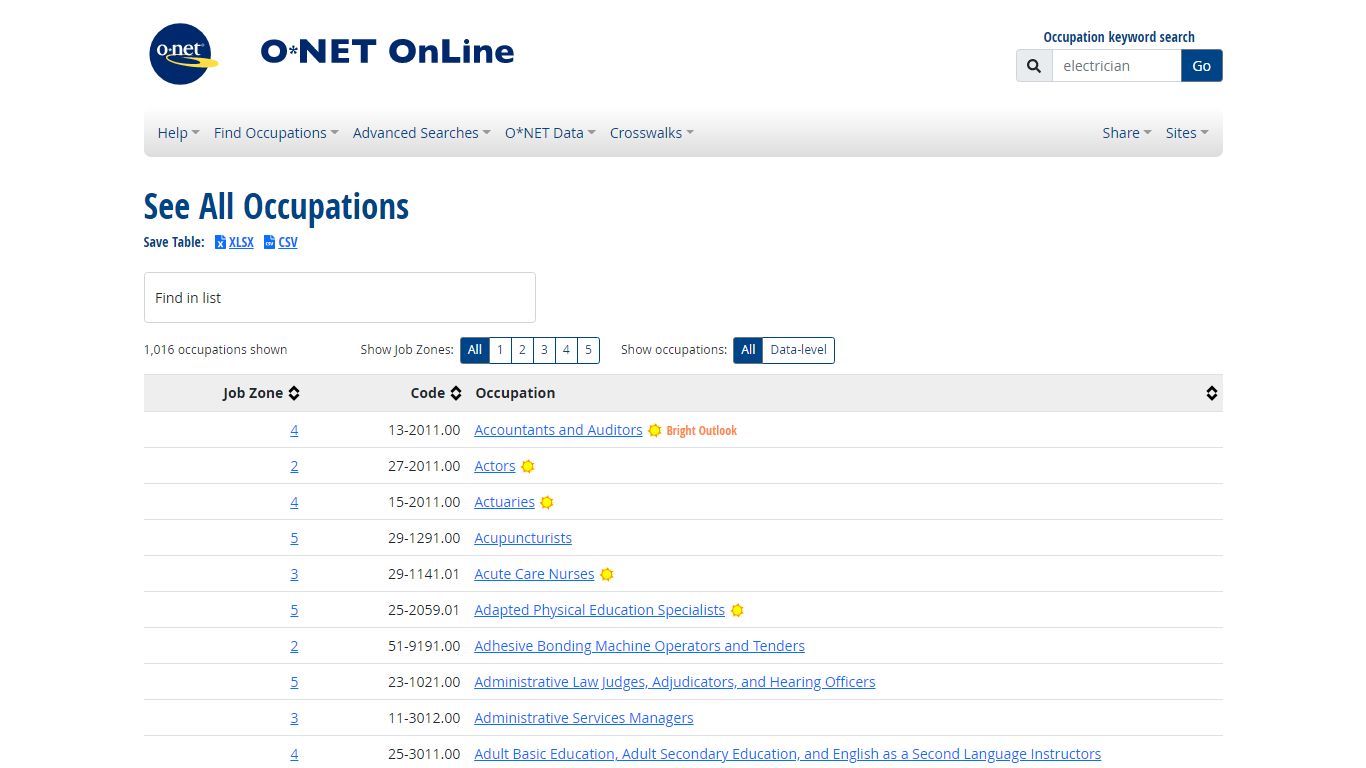The width and height of the screenshot is (1366, 768).
Task: Open Administrative Services Managers link
Action: (584, 718)
